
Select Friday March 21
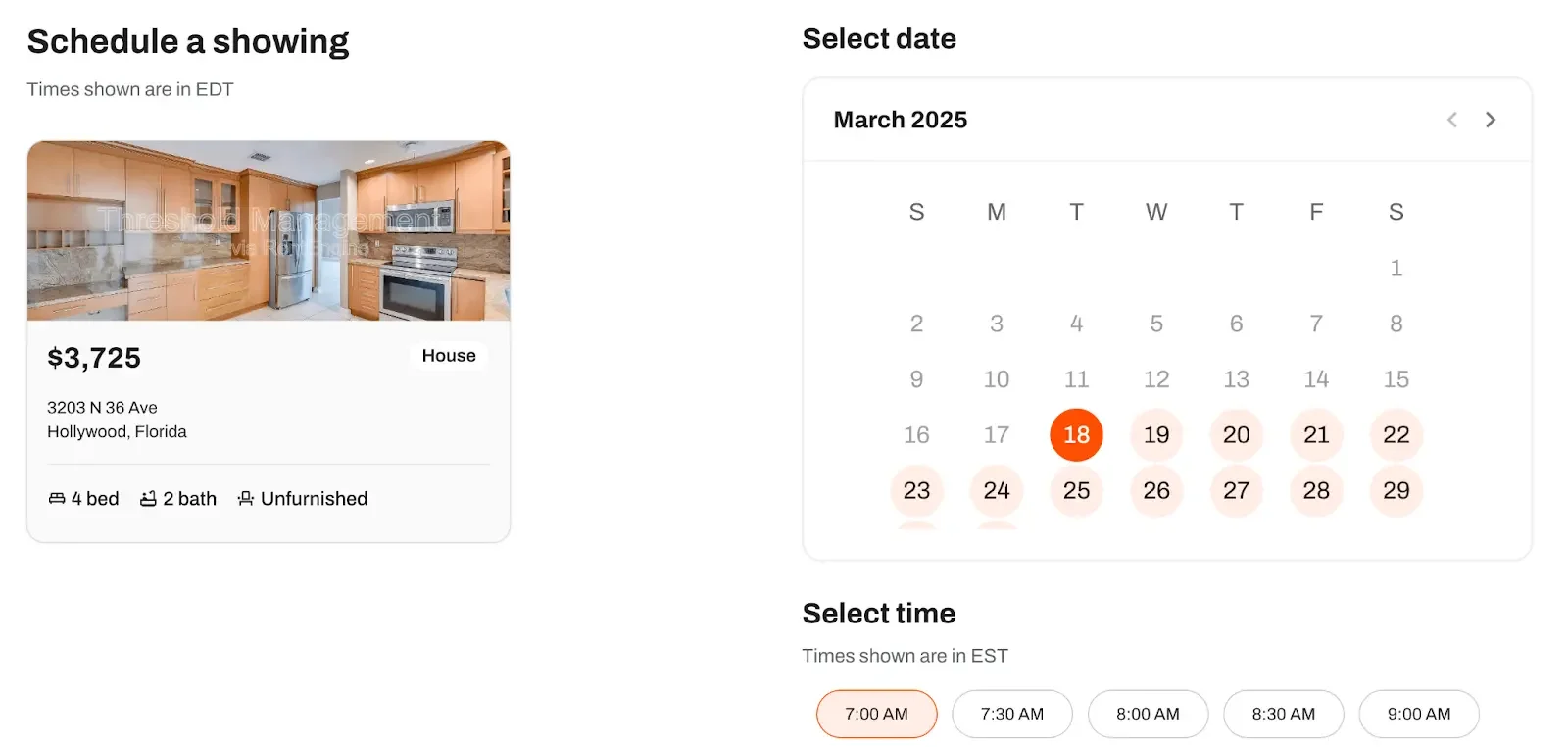tap(1316, 434)
